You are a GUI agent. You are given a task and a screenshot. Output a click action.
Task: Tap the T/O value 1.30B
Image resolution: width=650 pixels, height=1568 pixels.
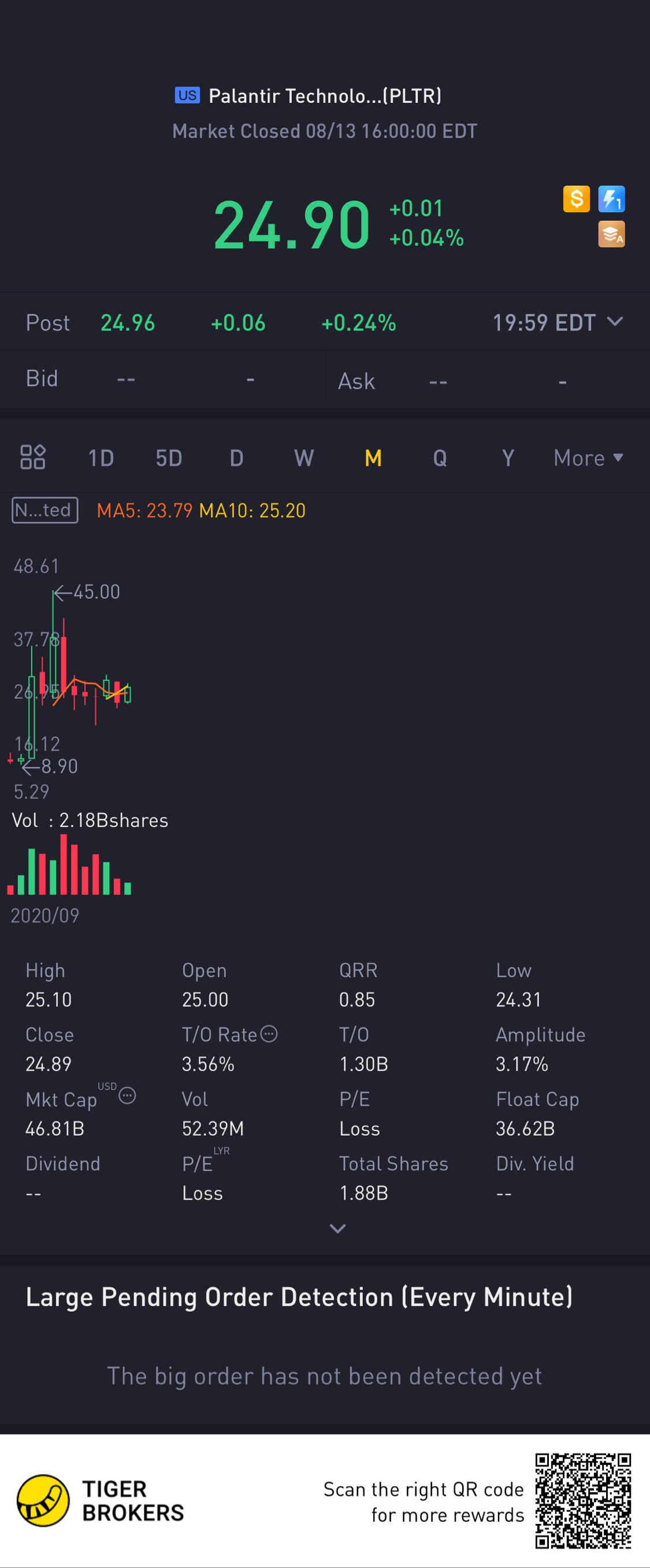pos(364,1064)
